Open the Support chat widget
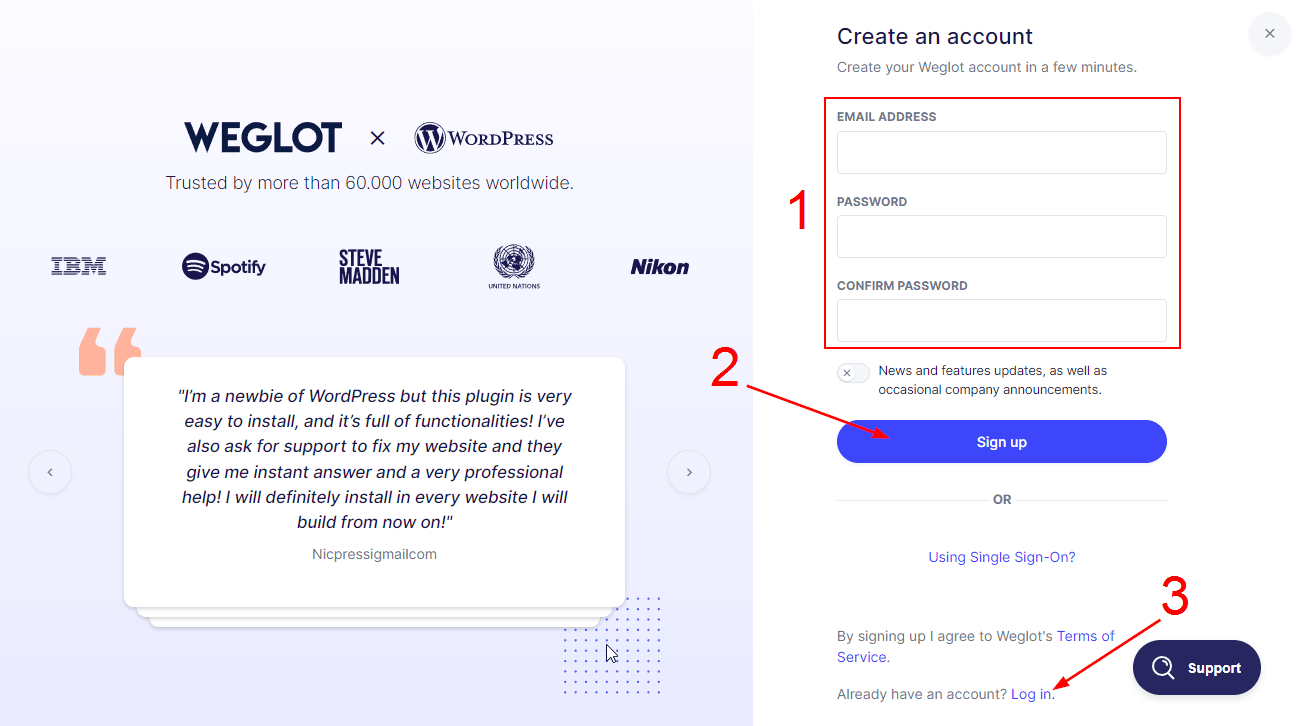Viewport: 1297px width, 726px height. click(1196, 668)
